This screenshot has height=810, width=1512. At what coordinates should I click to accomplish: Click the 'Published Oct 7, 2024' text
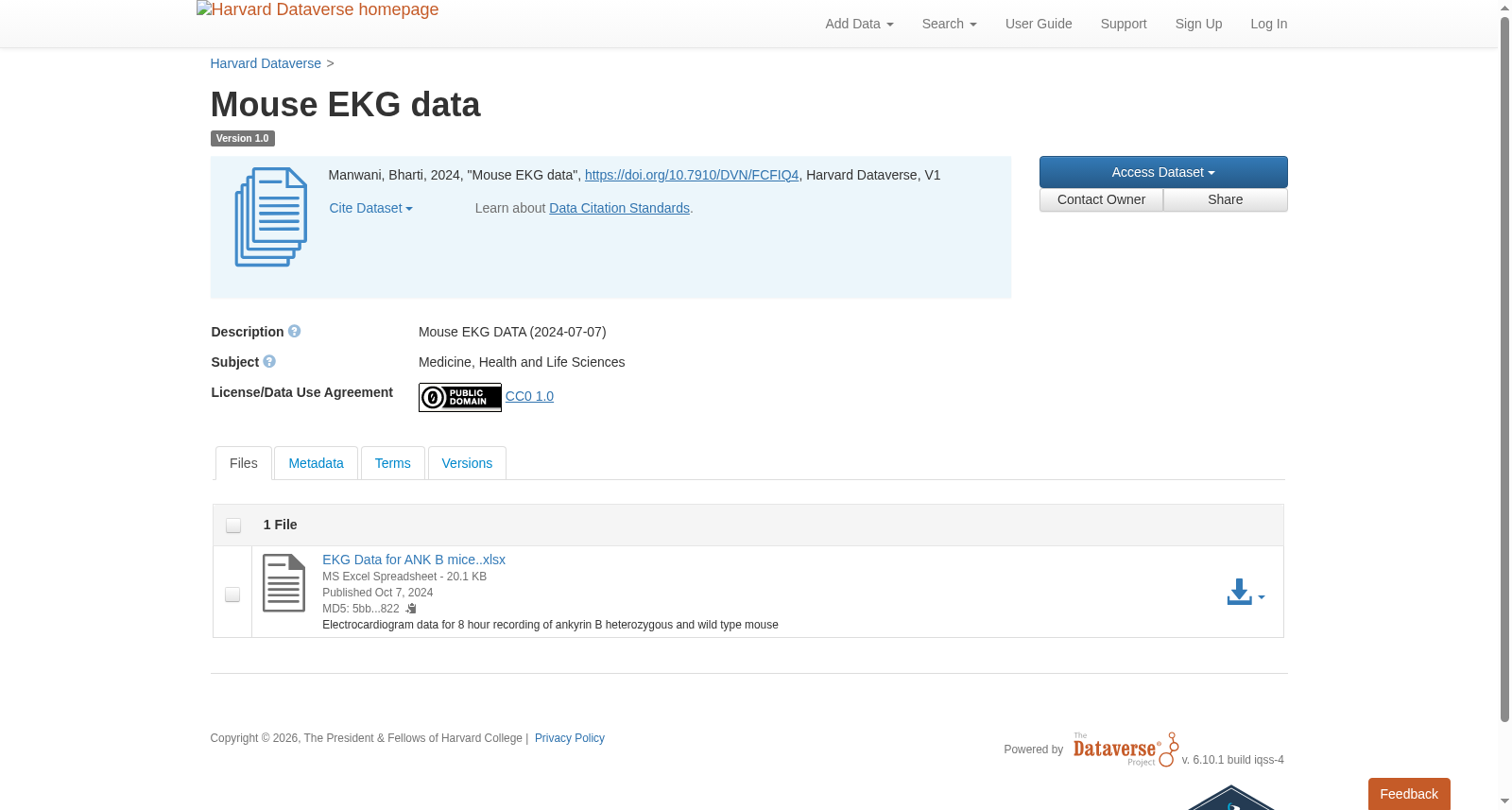point(377,593)
